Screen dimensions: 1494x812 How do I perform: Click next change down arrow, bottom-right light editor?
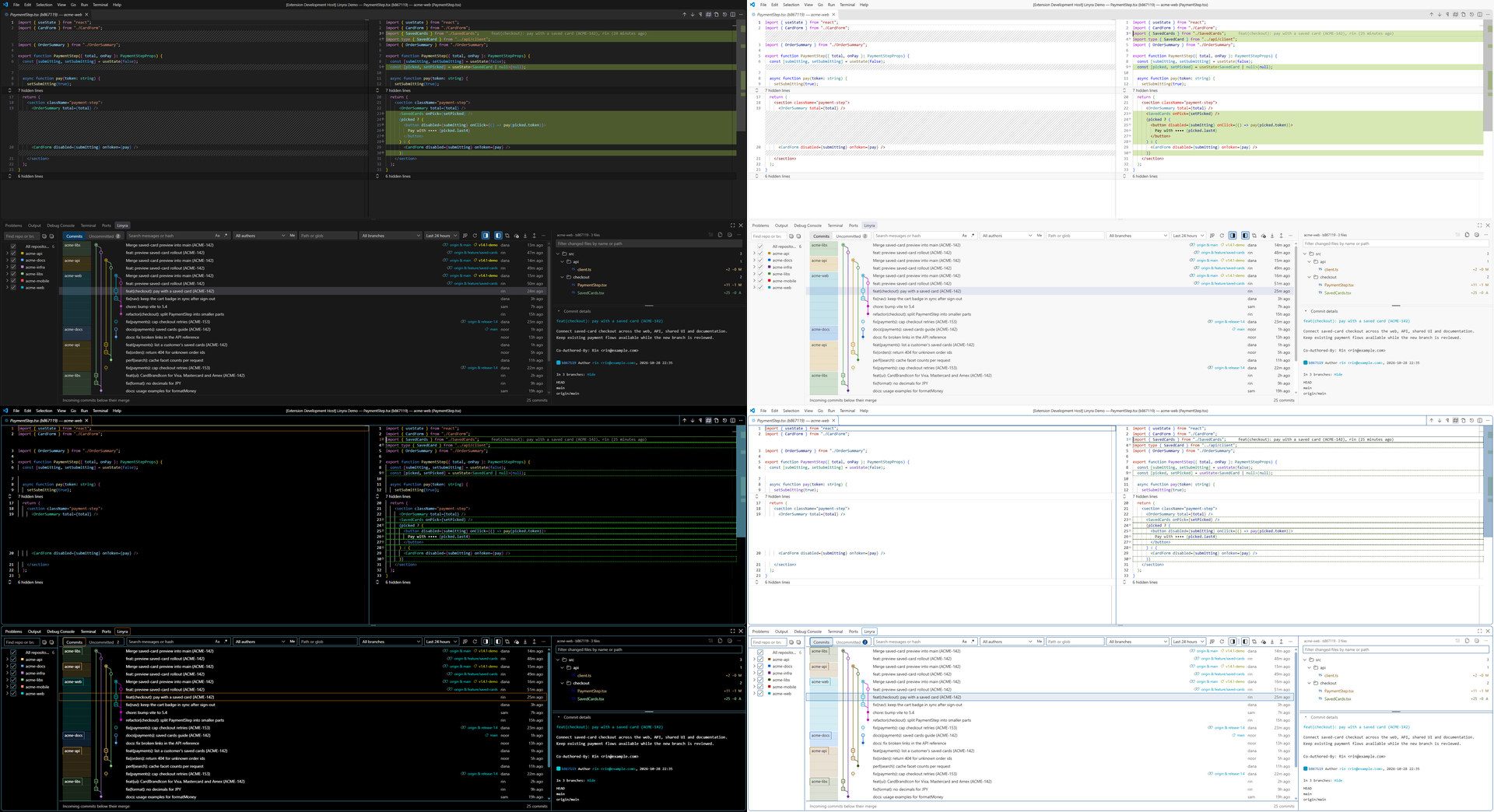1440,420
